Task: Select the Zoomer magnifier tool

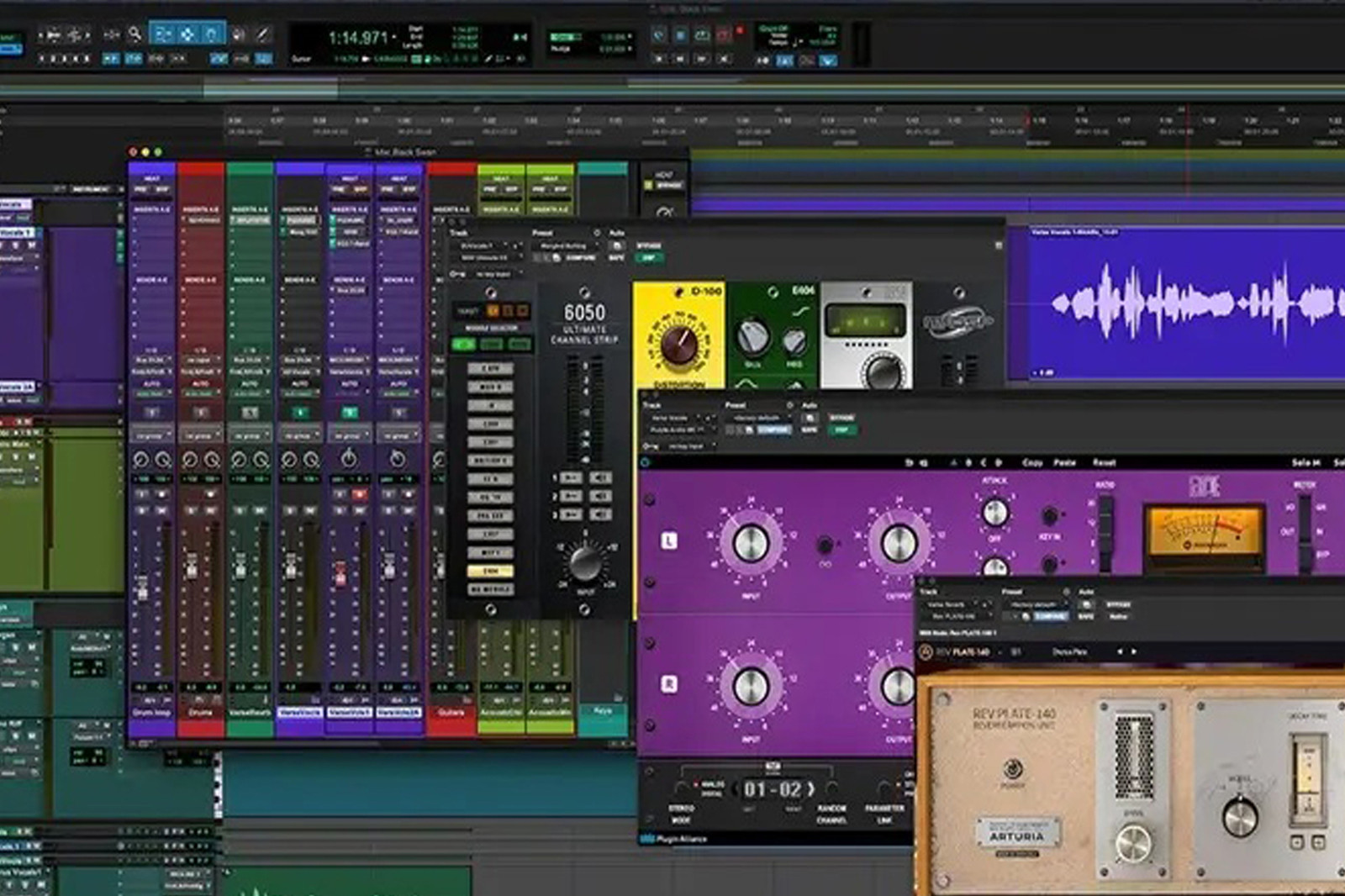Action: (x=134, y=34)
